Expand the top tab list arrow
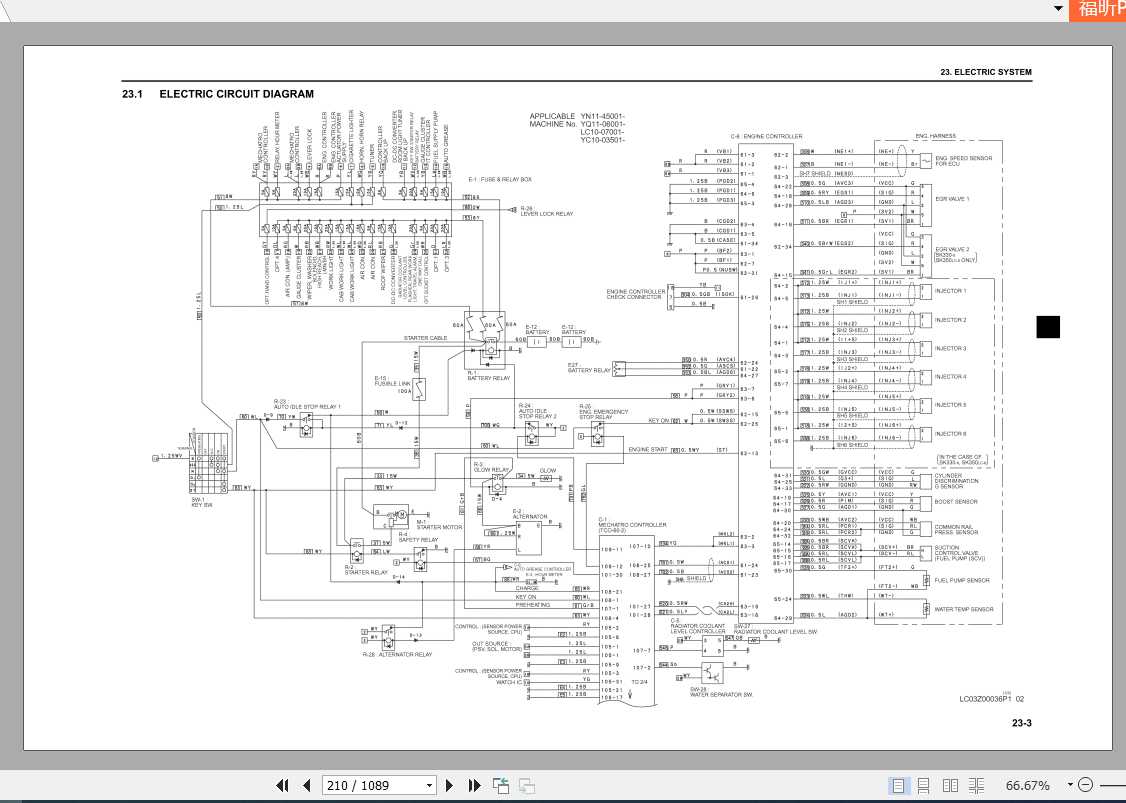The height and width of the screenshot is (803, 1126). point(1057,8)
